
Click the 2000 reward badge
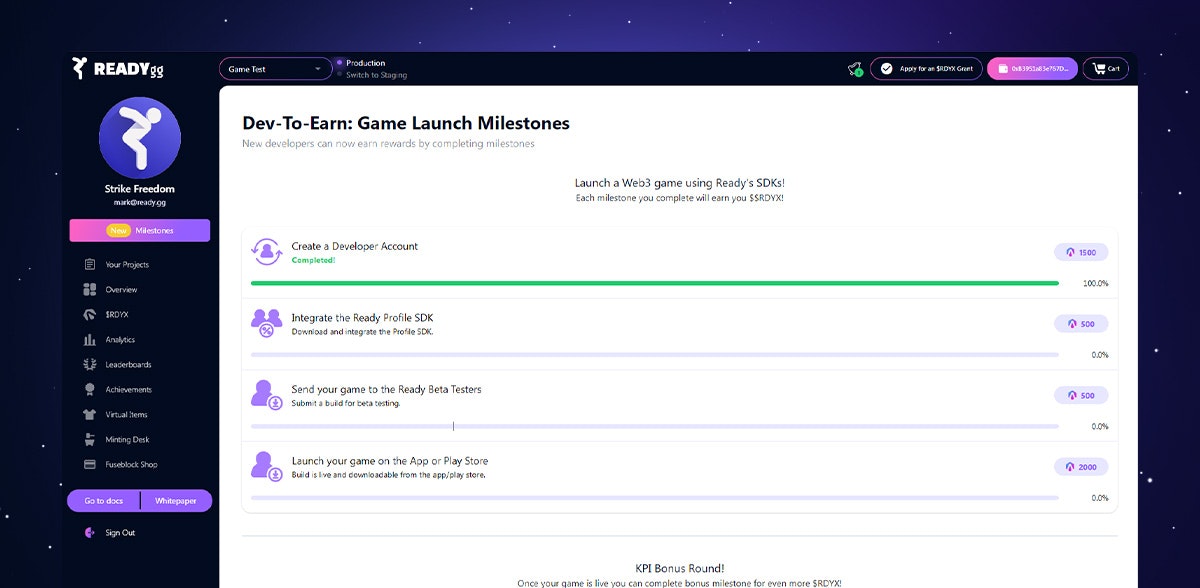(1081, 467)
